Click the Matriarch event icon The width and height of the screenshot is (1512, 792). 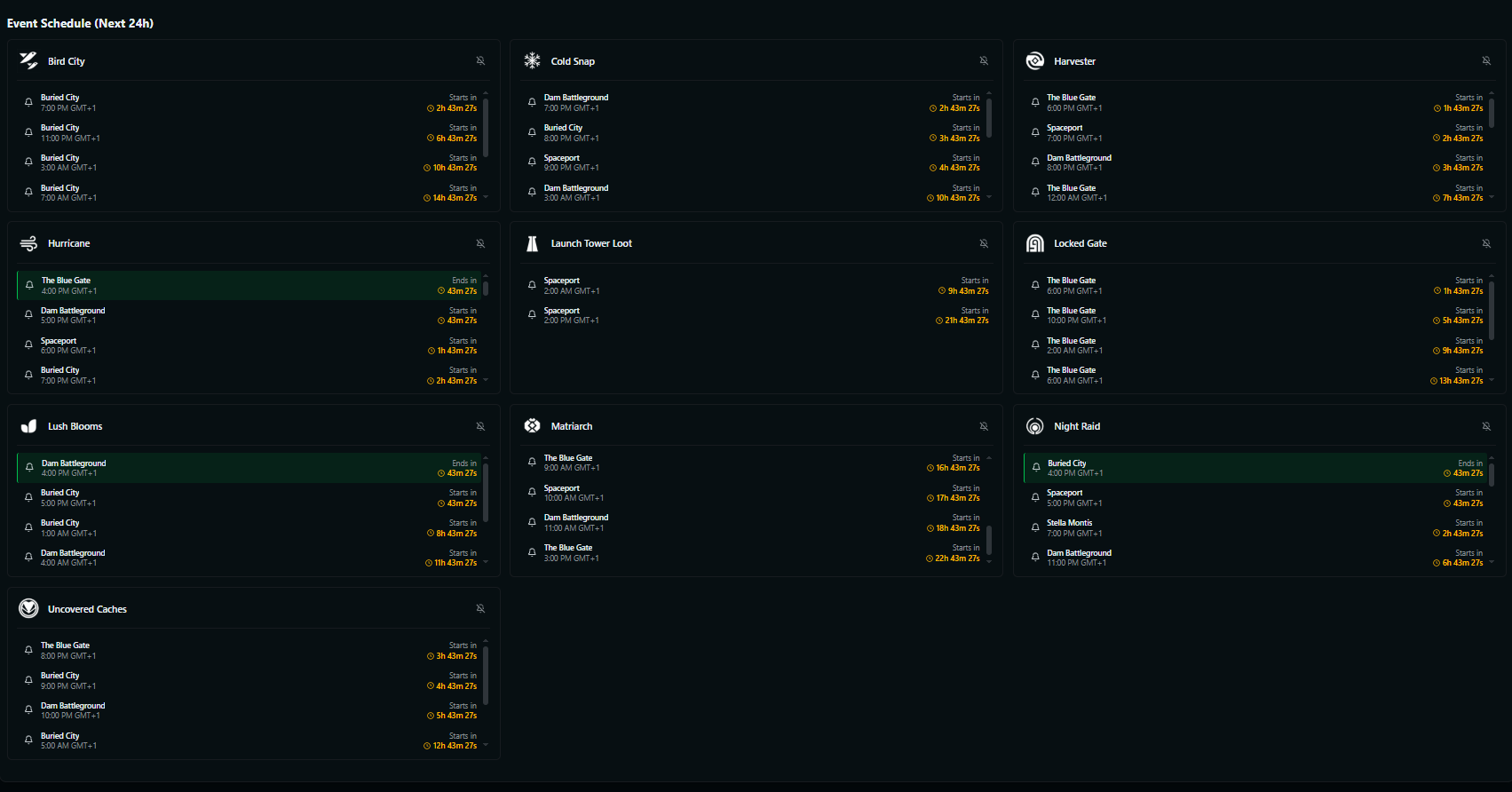[532, 425]
